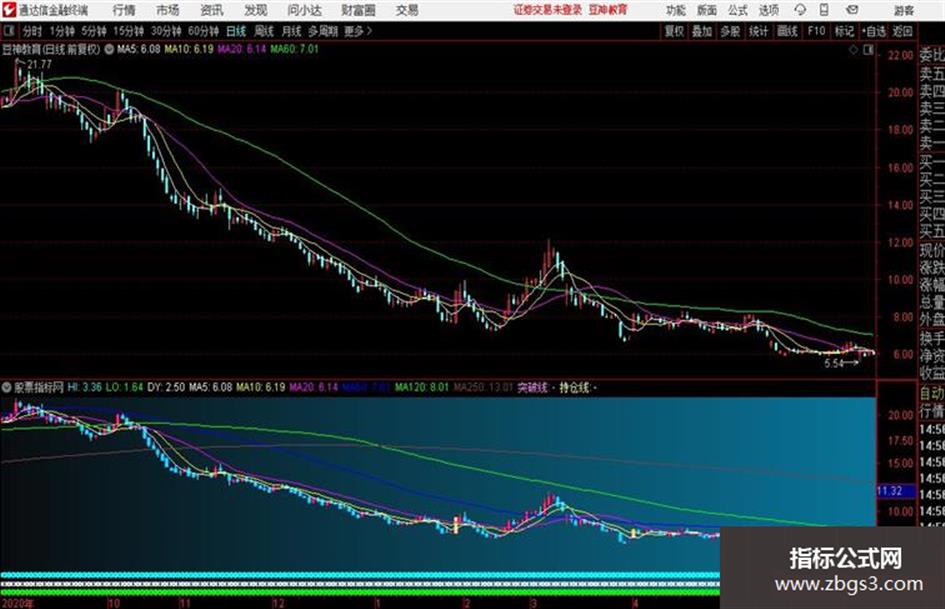This screenshot has height=609, width=945.
Task: Open the 问小达 menu
Action: pyautogui.click(x=304, y=10)
